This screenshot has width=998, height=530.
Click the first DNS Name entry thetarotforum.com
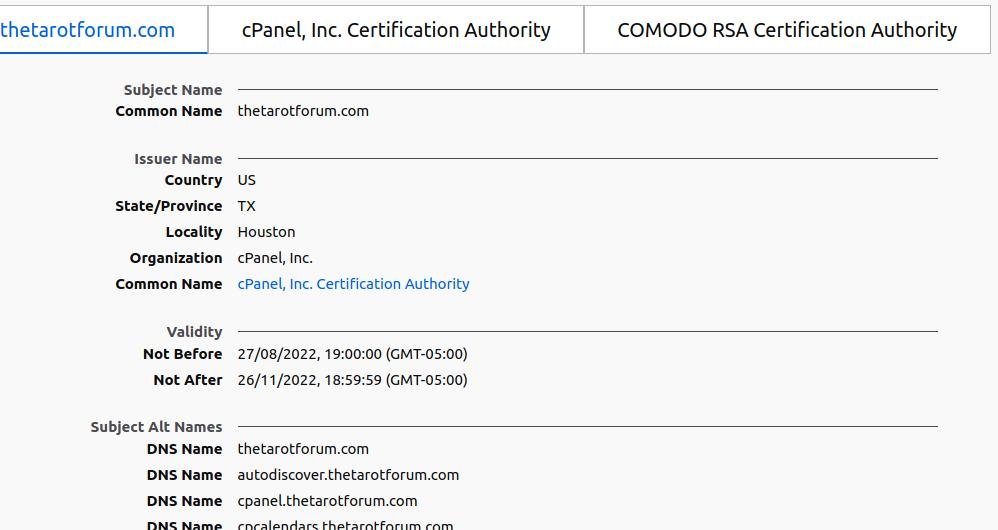[x=303, y=449]
